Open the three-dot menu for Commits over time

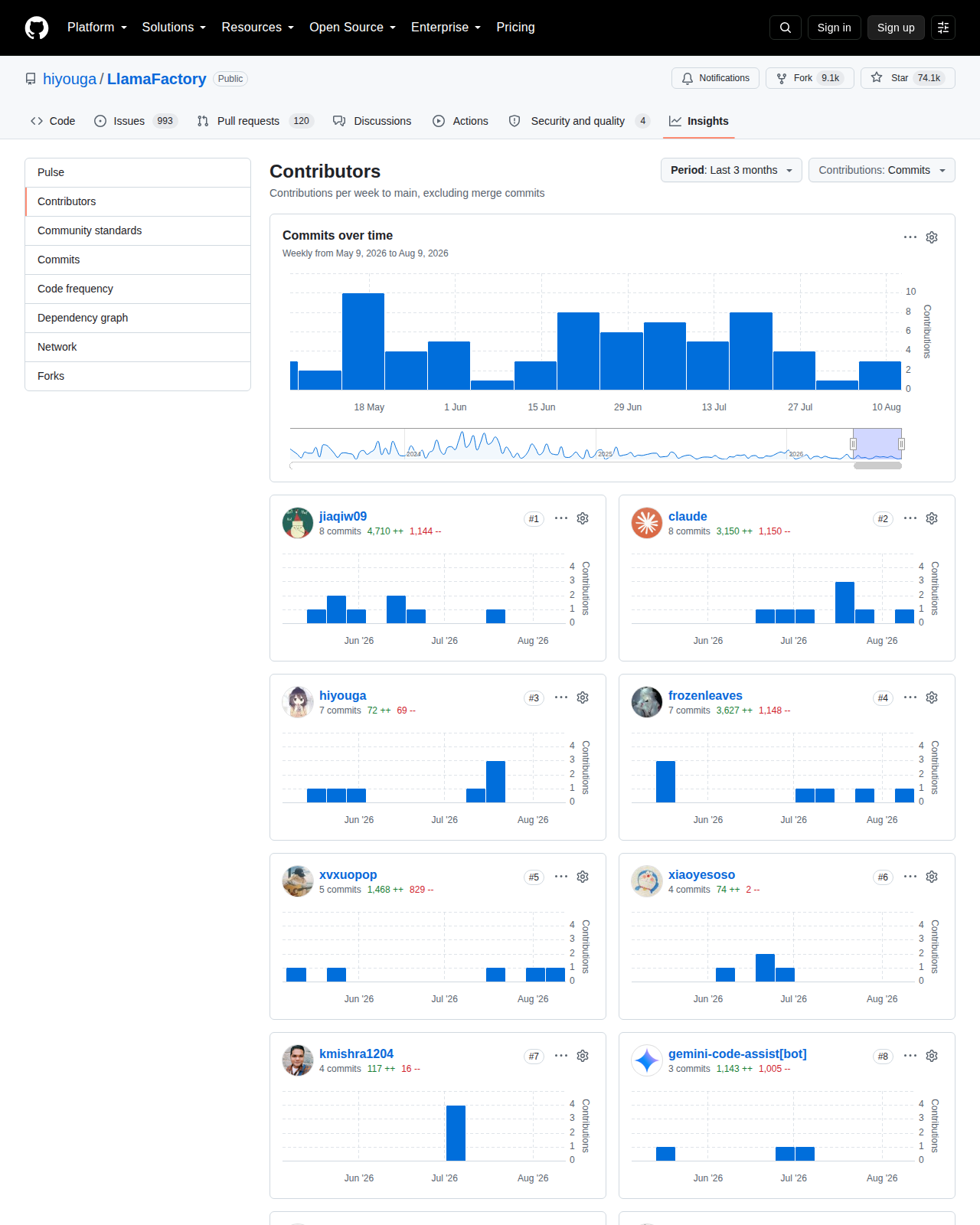(910, 237)
